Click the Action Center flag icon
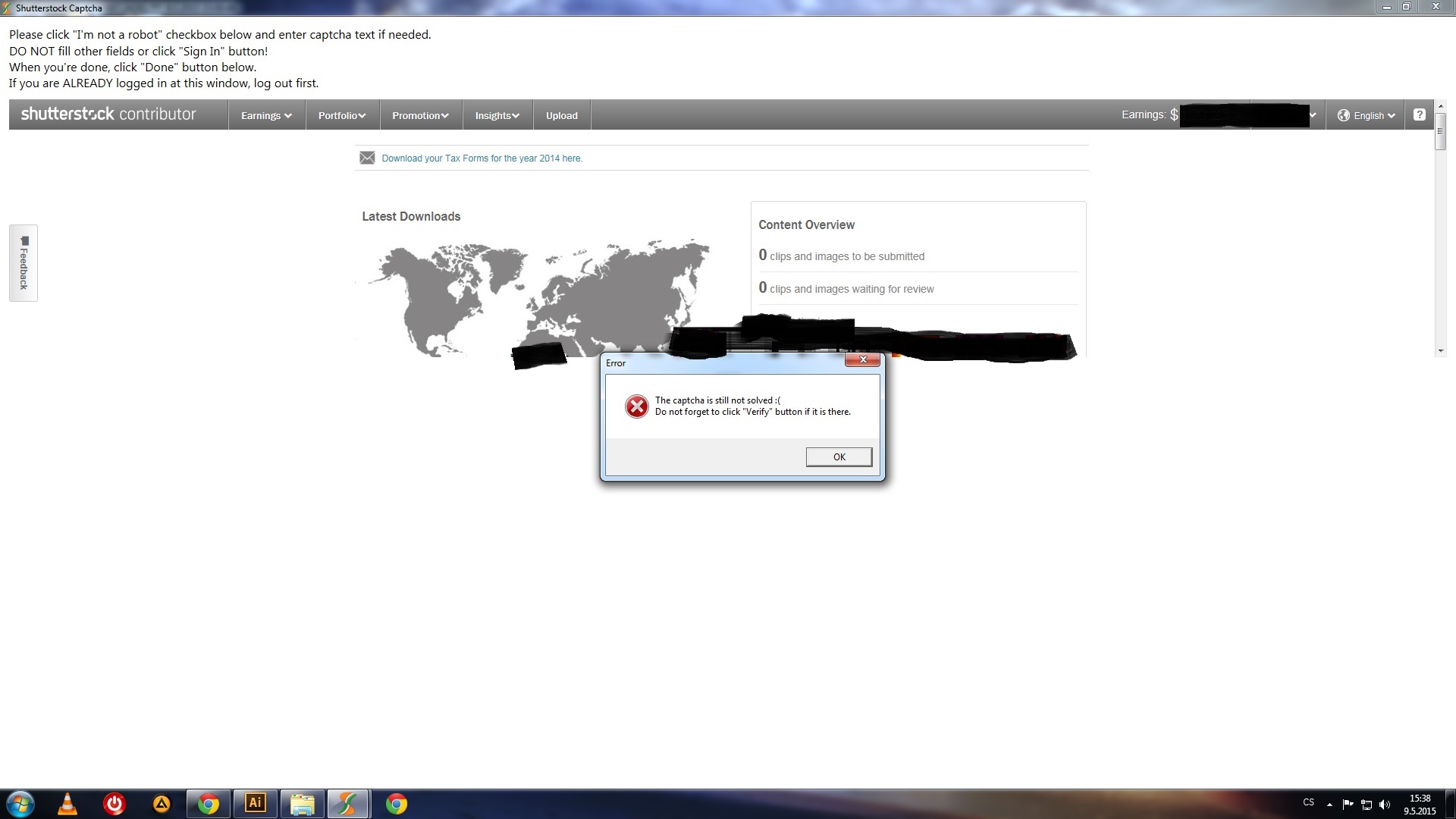1456x819 pixels. coord(1348,805)
